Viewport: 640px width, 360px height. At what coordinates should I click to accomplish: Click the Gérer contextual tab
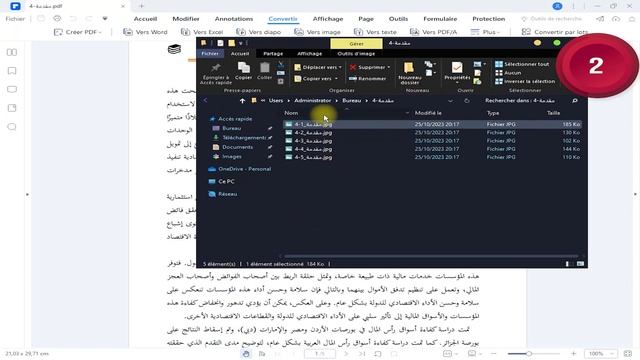click(x=356, y=43)
